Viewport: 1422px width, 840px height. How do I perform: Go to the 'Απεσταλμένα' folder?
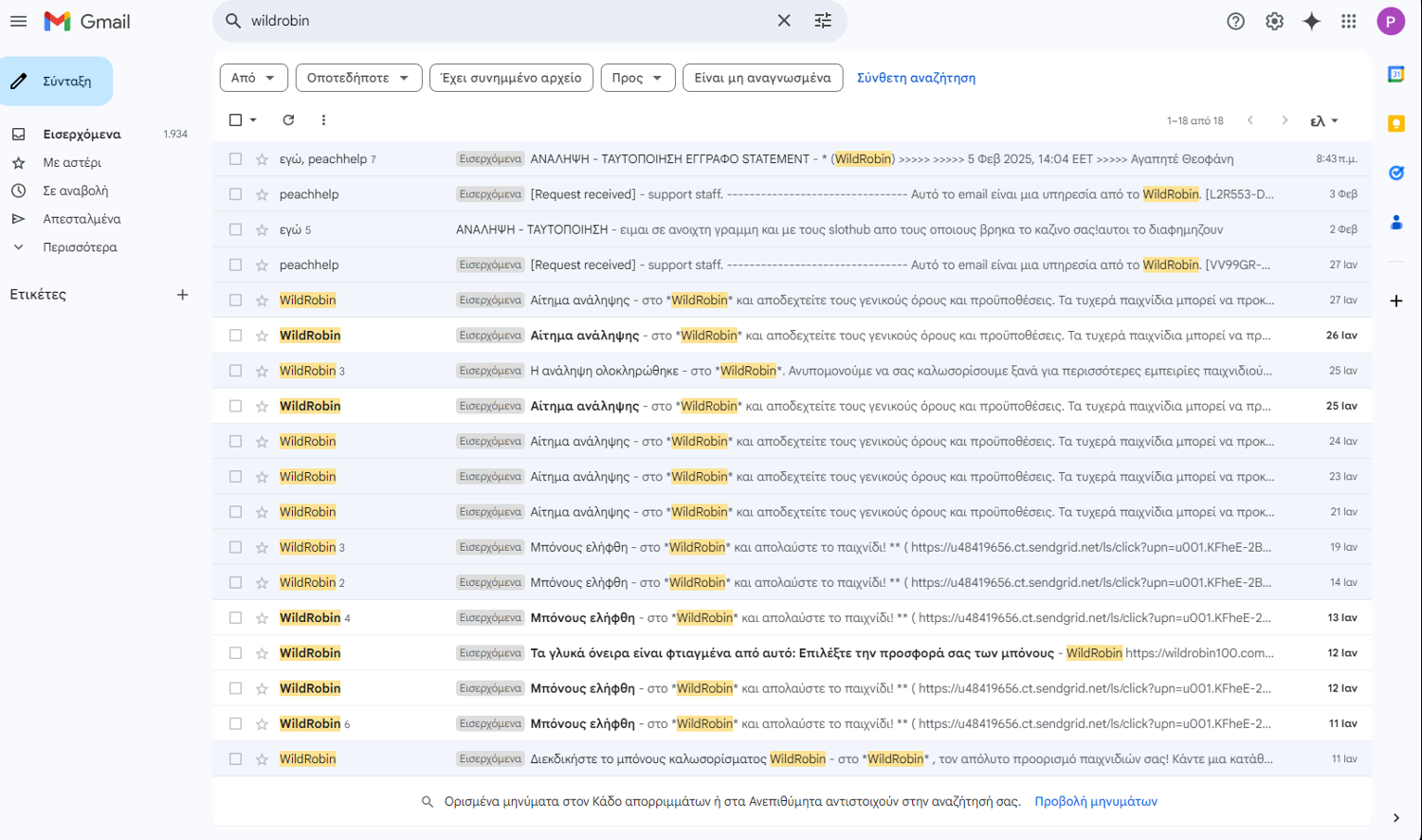click(82, 219)
